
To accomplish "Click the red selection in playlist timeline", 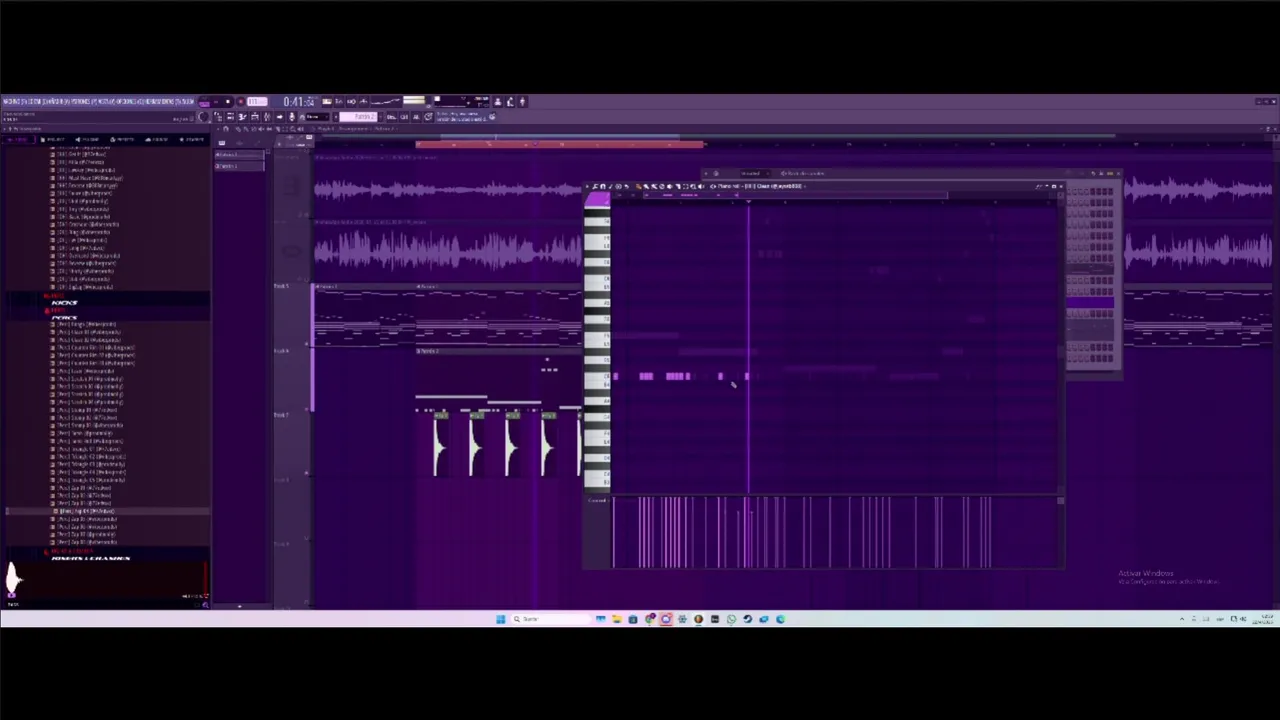I will (x=560, y=146).
